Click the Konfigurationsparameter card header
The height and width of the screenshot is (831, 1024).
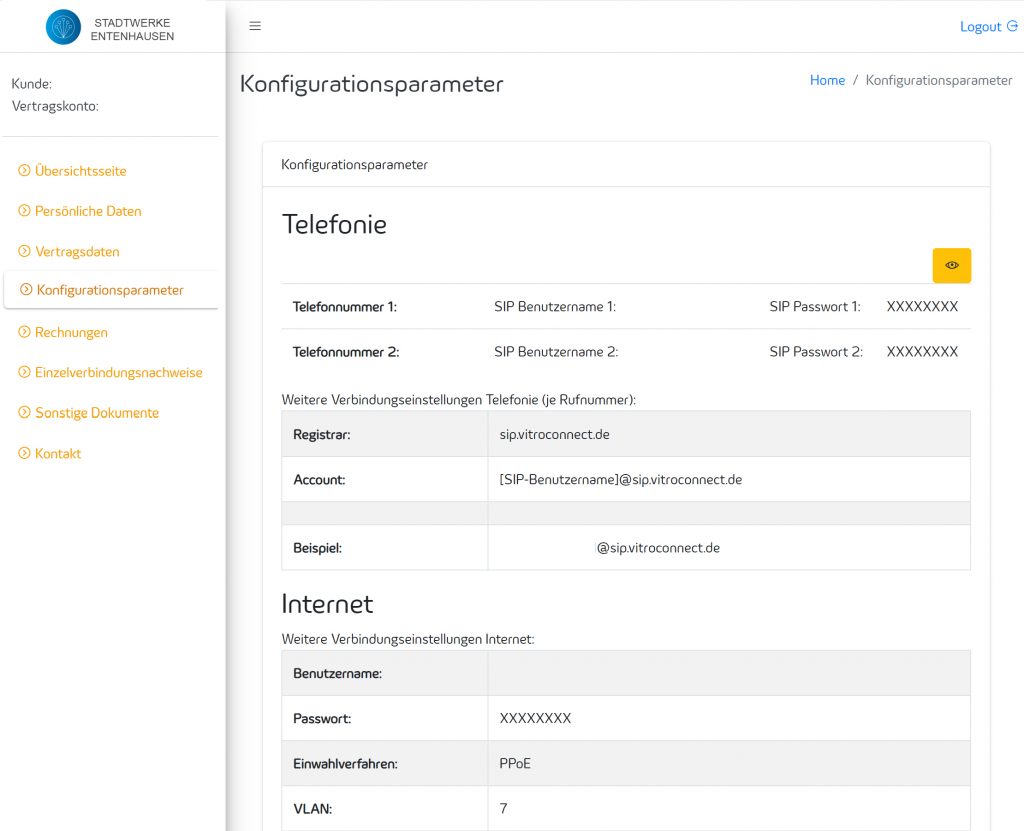pos(355,165)
